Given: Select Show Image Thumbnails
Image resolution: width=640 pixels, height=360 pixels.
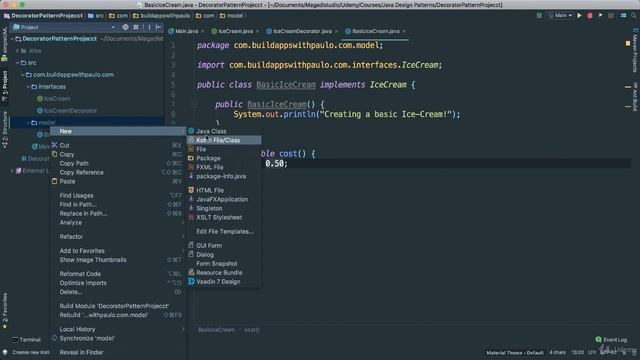Looking at the screenshot, I should (x=118, y=260).
